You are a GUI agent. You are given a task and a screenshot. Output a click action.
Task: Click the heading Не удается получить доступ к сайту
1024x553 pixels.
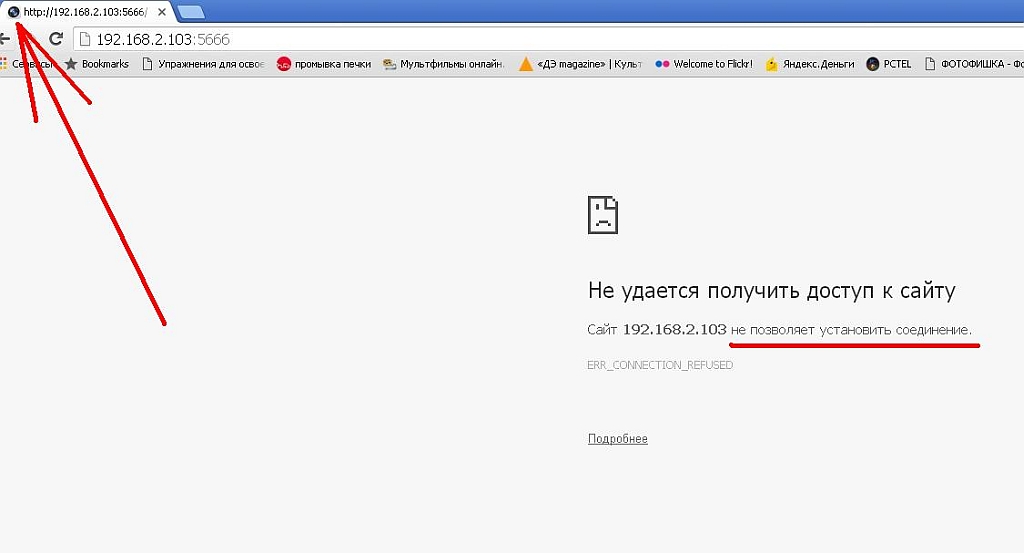771,290
